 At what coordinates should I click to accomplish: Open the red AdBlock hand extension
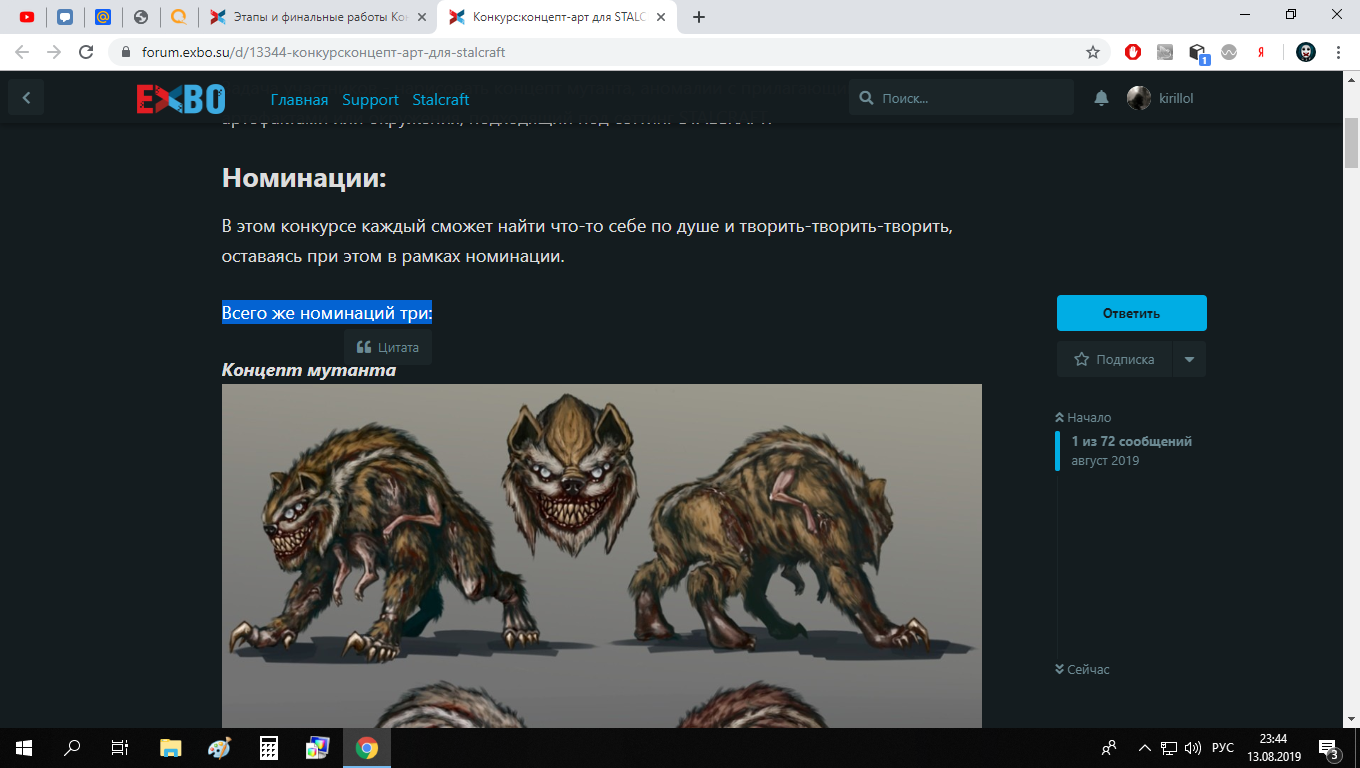coord(1133,52)
